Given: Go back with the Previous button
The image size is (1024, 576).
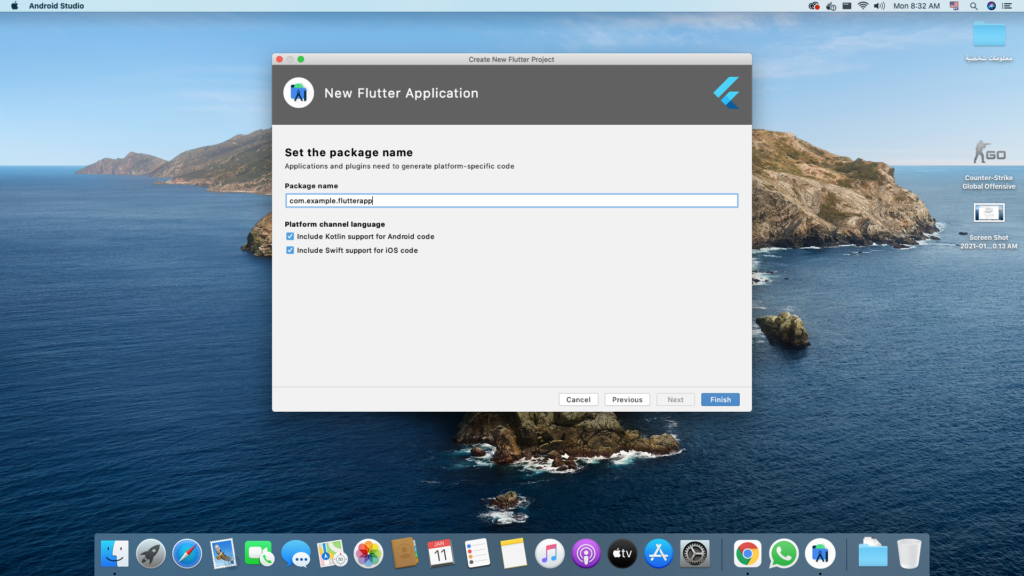Looking at the screenshot, I should pyautogui.click(x=627, y=399).
